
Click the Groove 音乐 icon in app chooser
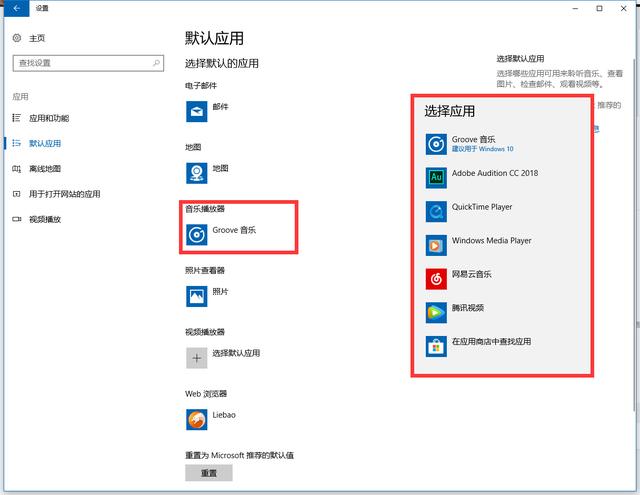(436, 144)
